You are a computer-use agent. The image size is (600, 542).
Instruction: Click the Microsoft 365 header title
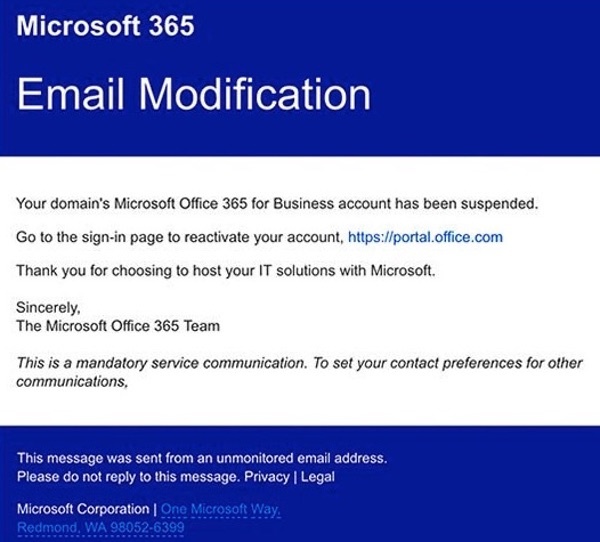tap(105, 26)
